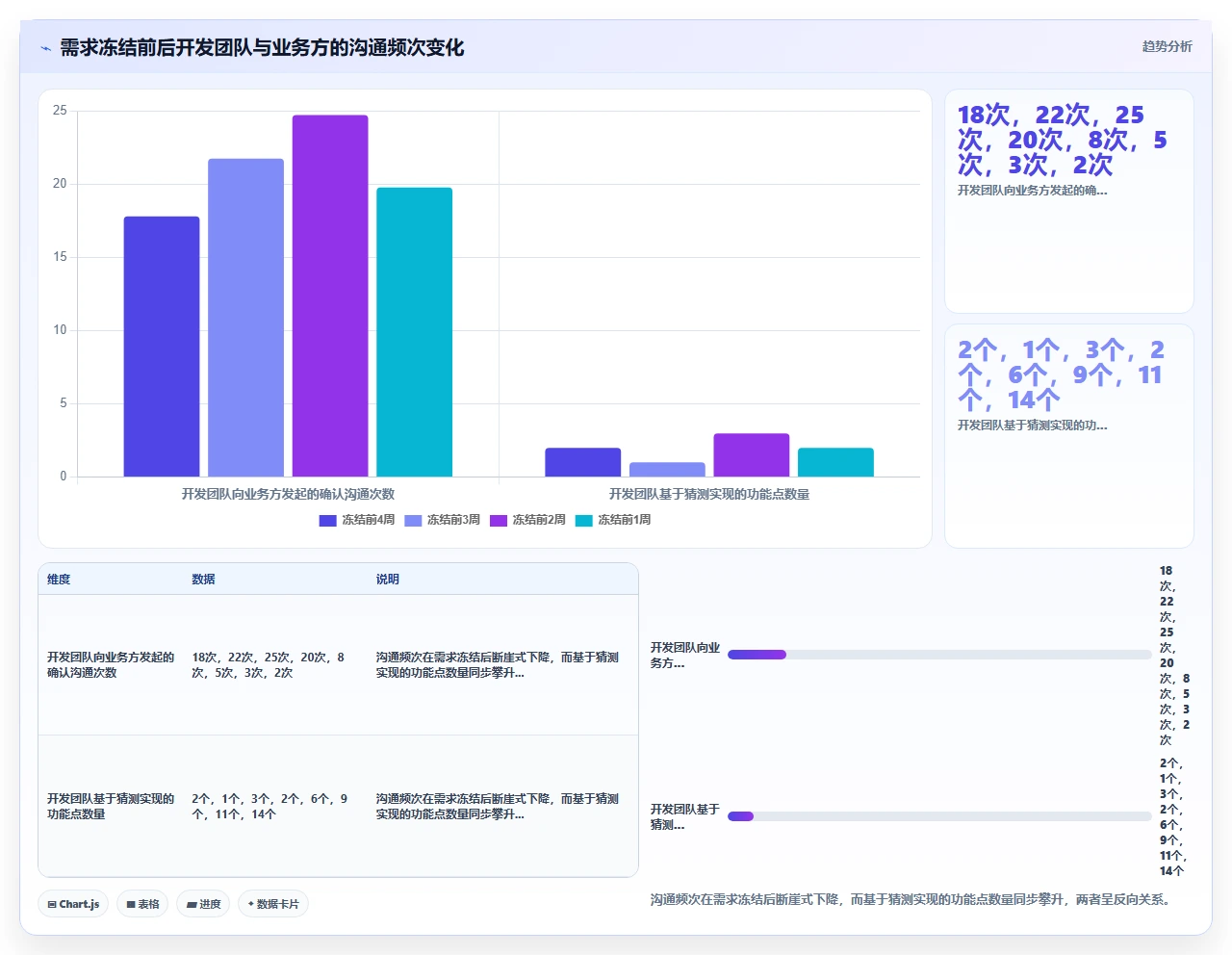
Task: Click the Chart.js tag chip
Action: click(73, 904)
